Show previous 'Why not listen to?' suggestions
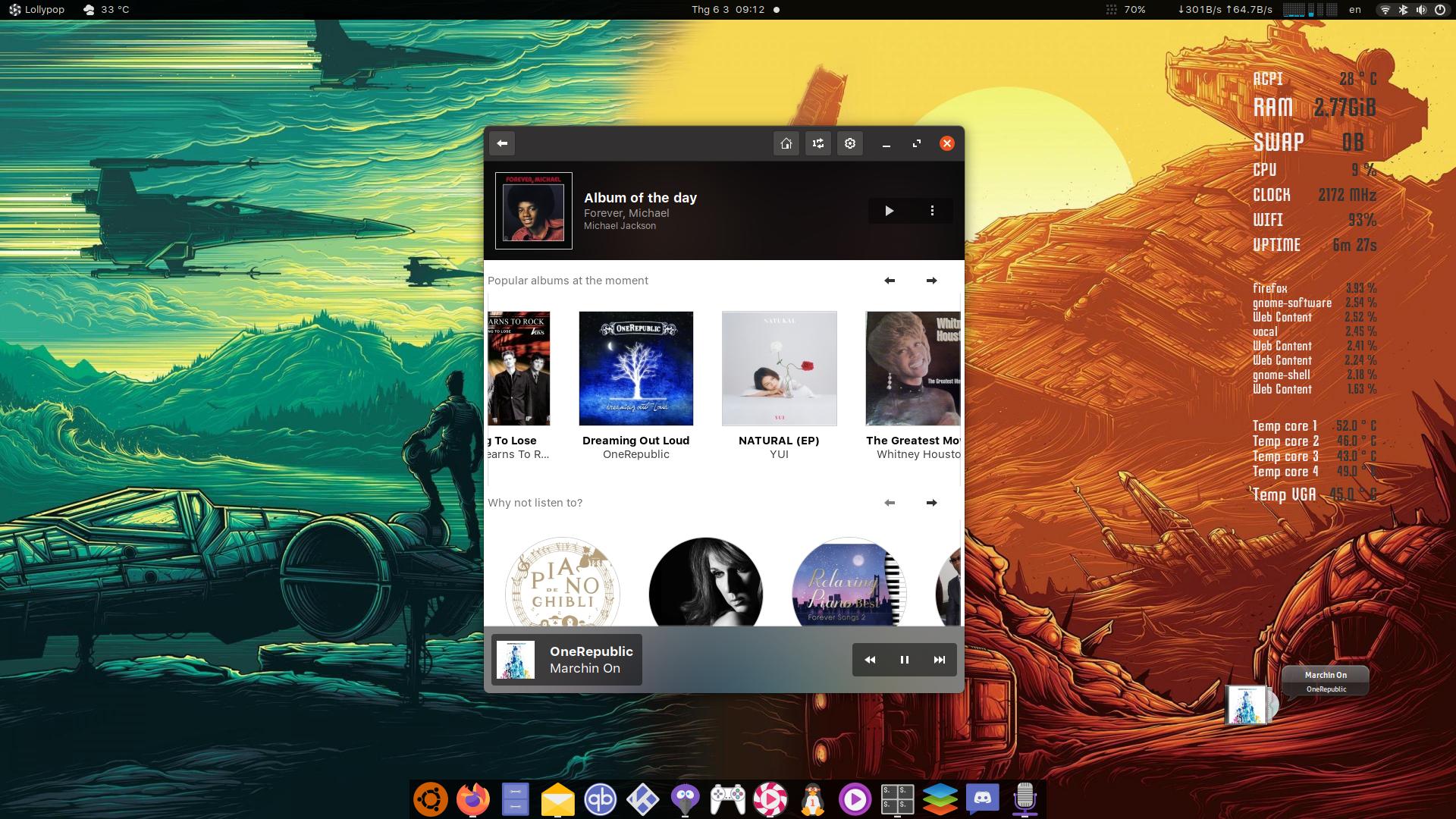This screenshot has width=1456, height=819. click(890, 503)
